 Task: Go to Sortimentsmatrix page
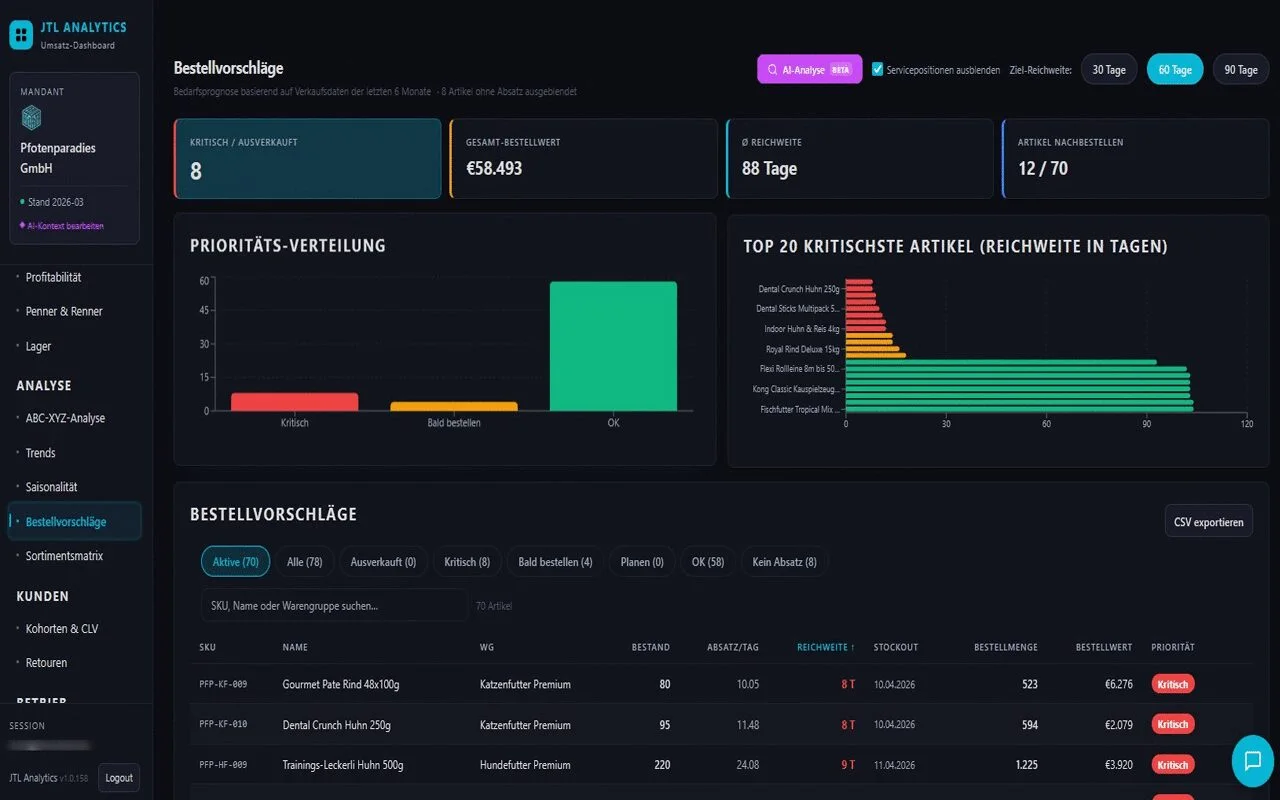pyautogui.click(x=64, y=556)
